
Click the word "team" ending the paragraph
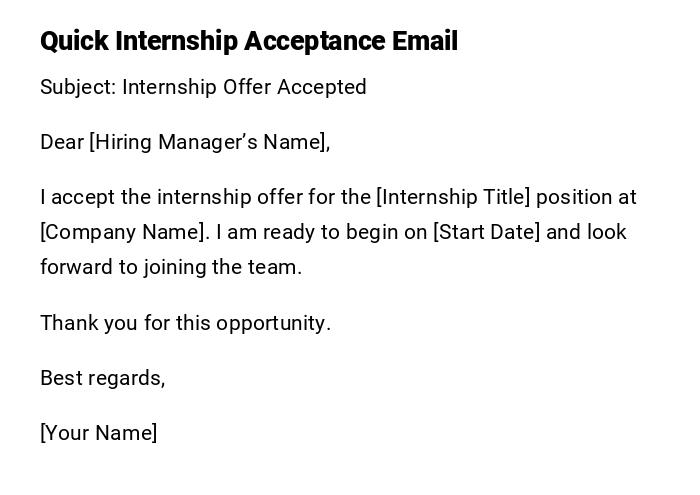pyautogui.click(x=279, y=267)
